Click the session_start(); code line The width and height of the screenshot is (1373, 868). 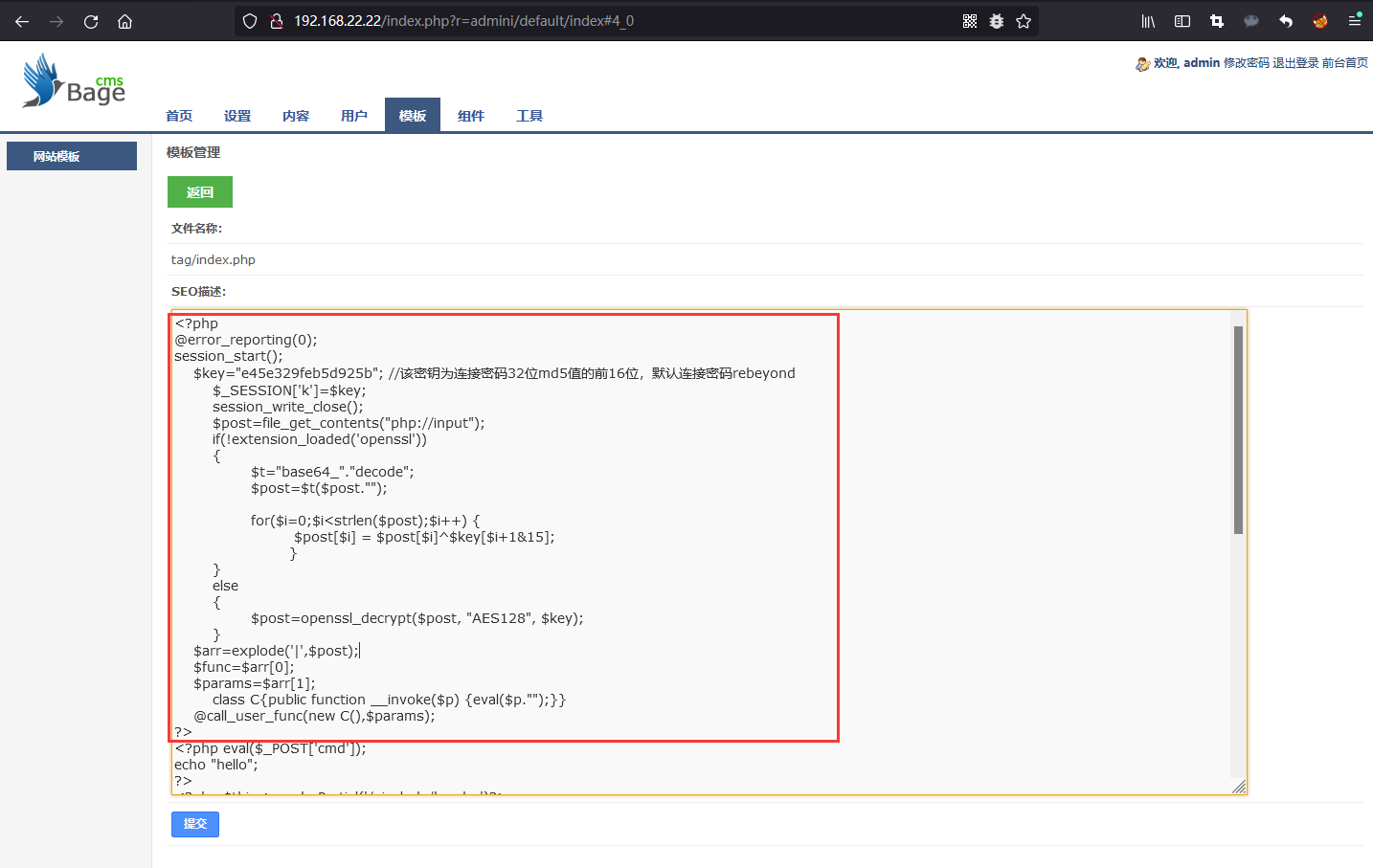pyautogui.click(x=229, y=356)
